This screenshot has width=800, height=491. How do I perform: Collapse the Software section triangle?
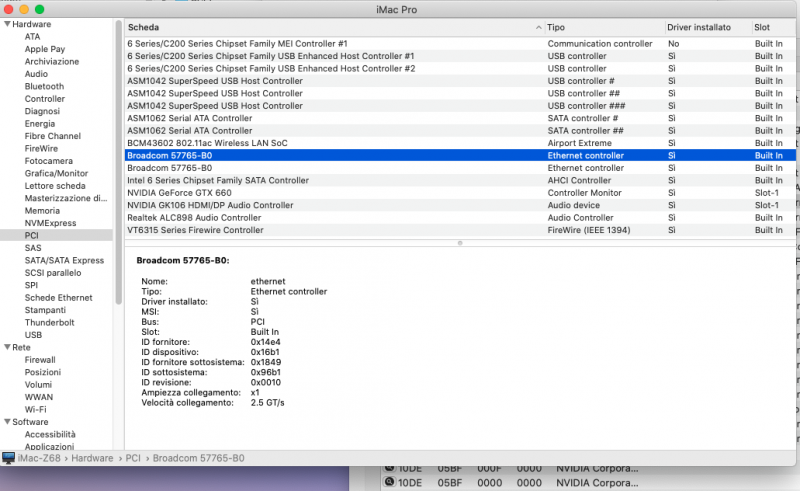[x=7, y=422]
